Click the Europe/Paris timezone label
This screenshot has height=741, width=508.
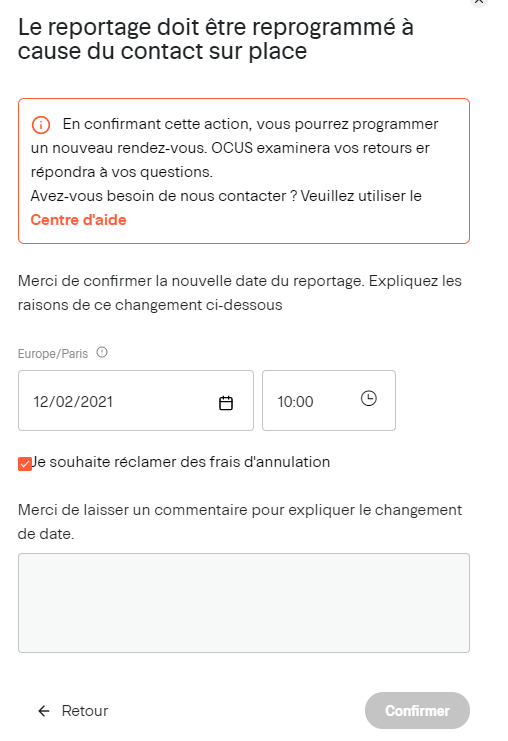click(x=53, y=353)
